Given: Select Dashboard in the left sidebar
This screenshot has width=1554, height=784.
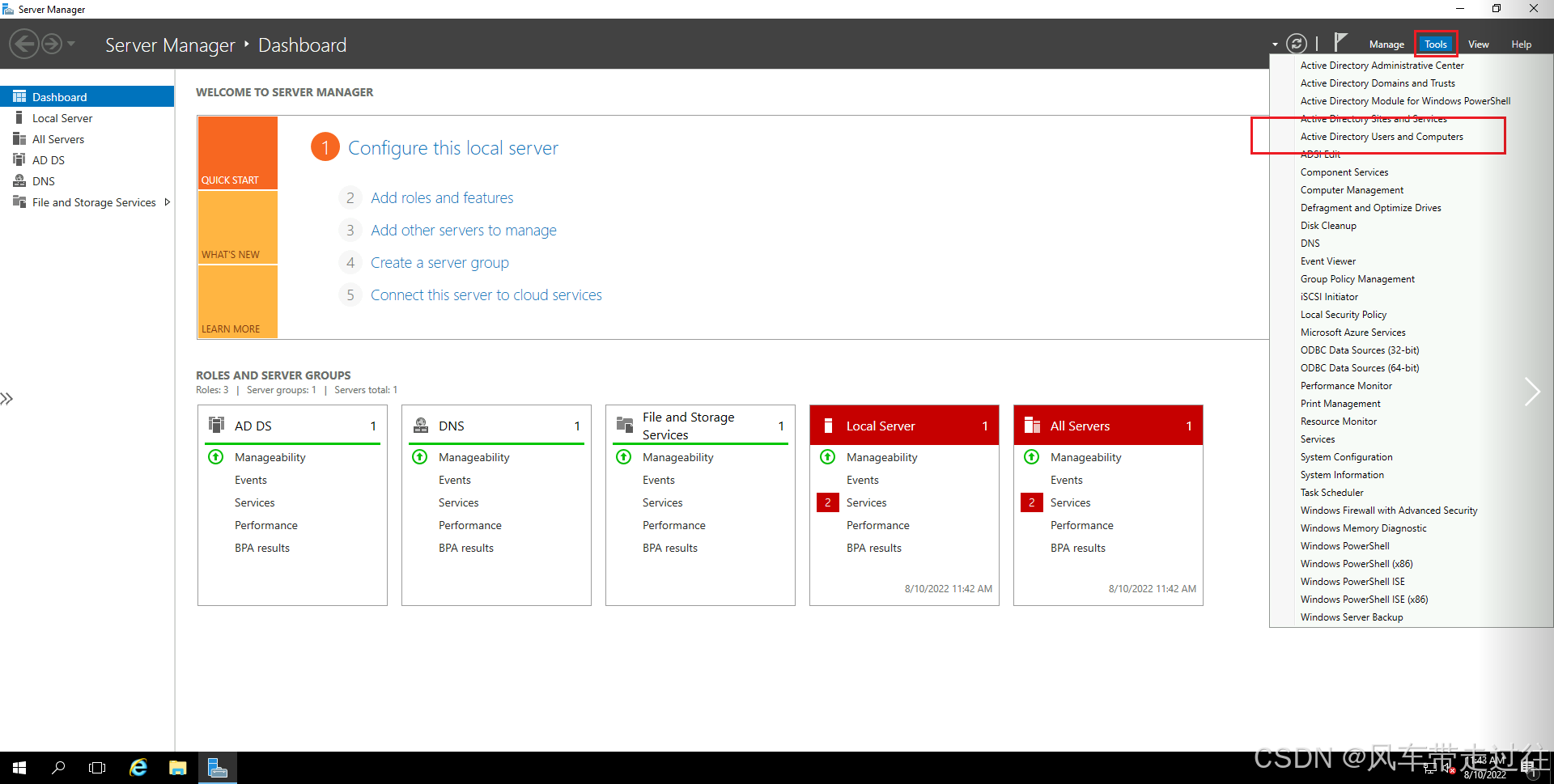Looking at the screenshot, I should click(87, 96).
